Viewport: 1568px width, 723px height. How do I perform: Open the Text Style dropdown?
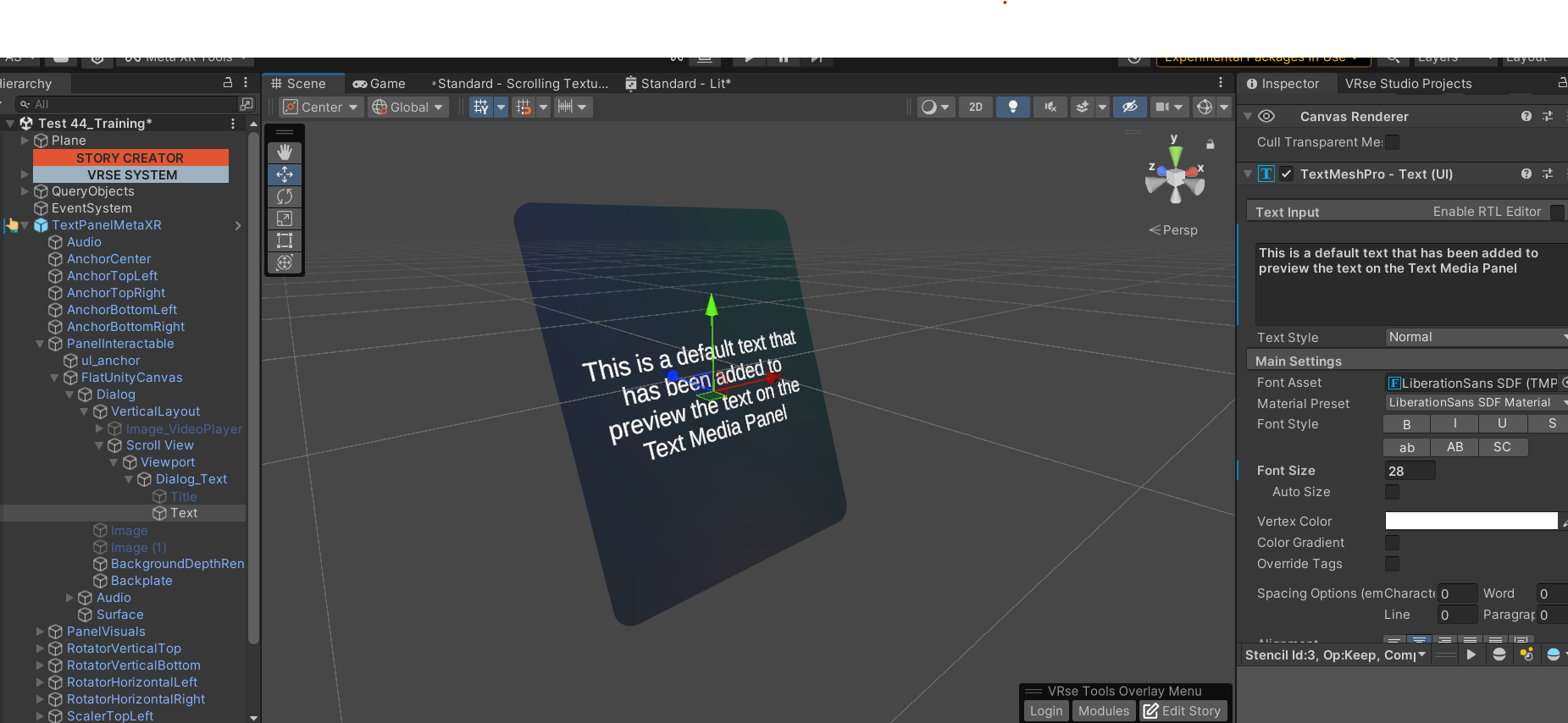(x=1476, y=337)
